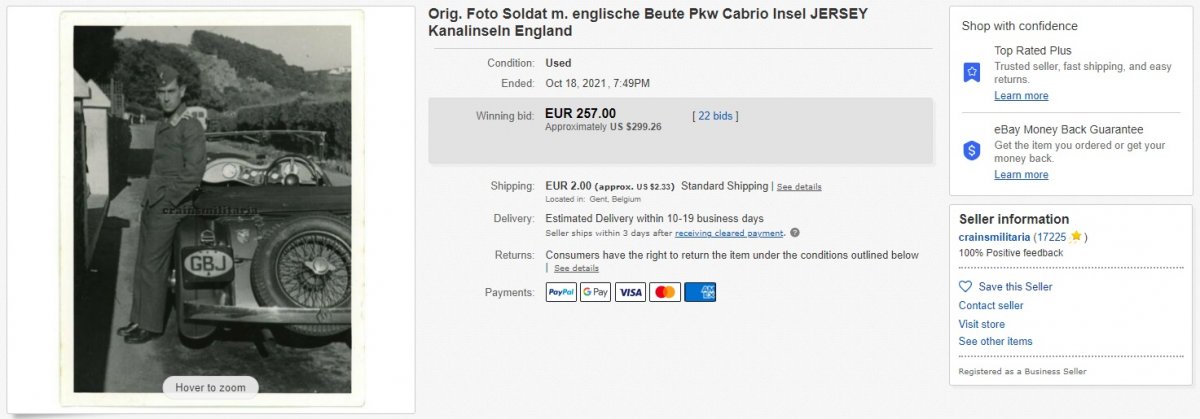The height and width of the screenshot is (419, 1200).
Task: Open the 22 bids history link
Action: click(715, 116)
